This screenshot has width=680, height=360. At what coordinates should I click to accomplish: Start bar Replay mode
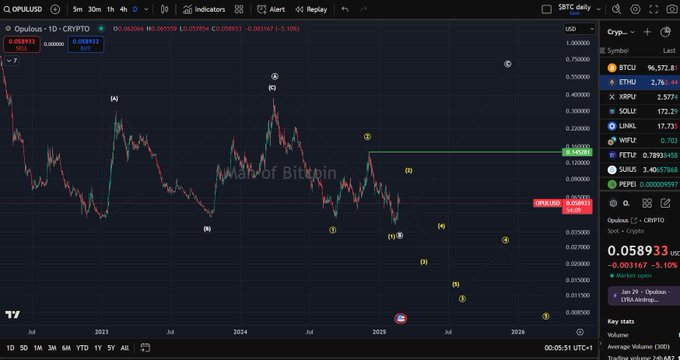click(311, 9)
